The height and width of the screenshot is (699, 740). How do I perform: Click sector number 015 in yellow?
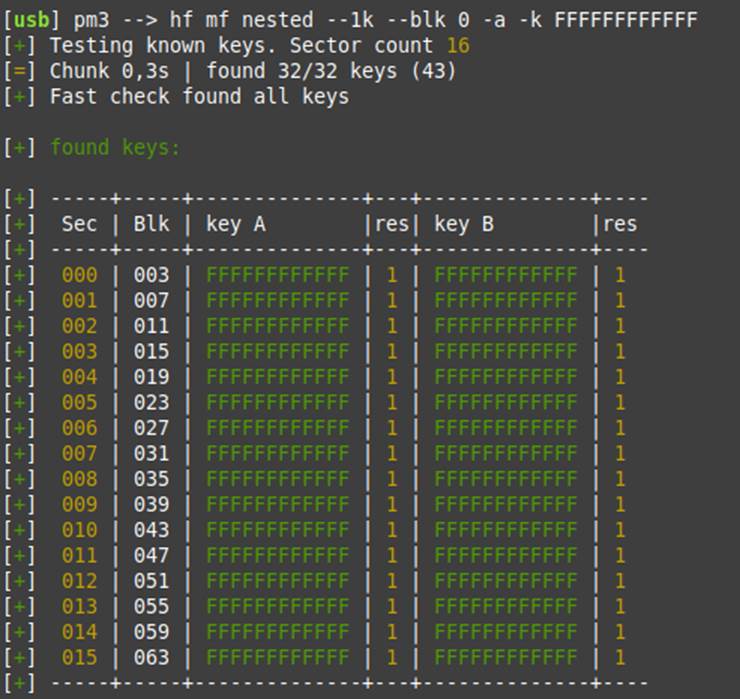click(x=79, y=657)
